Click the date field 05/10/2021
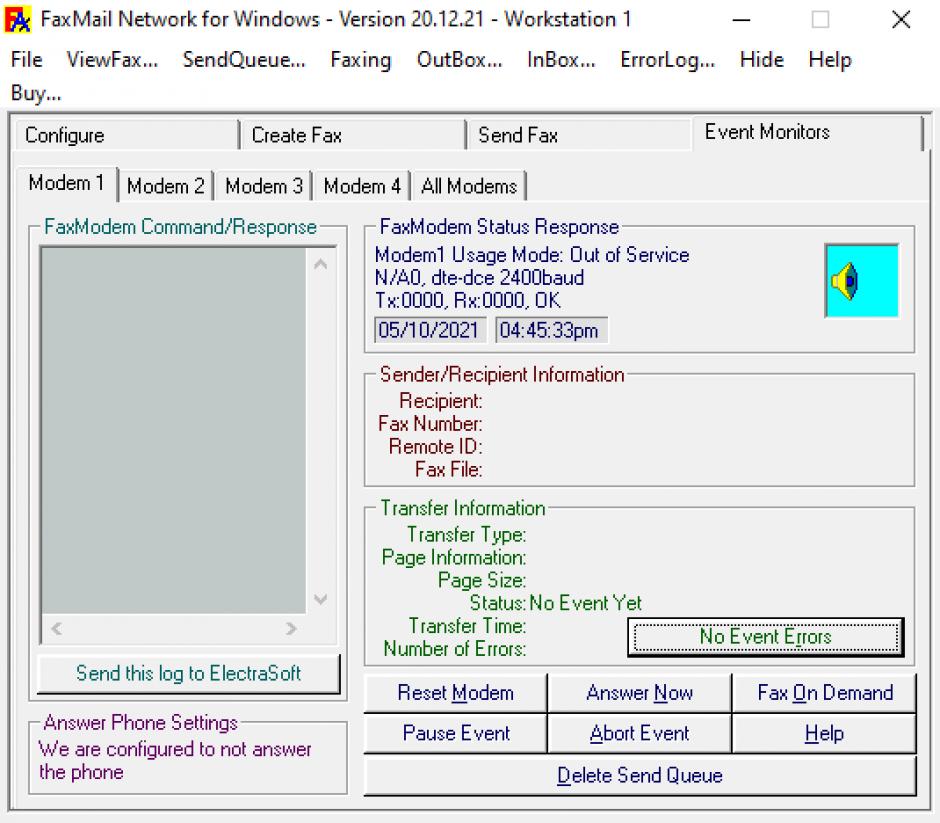 click(429, 330)
